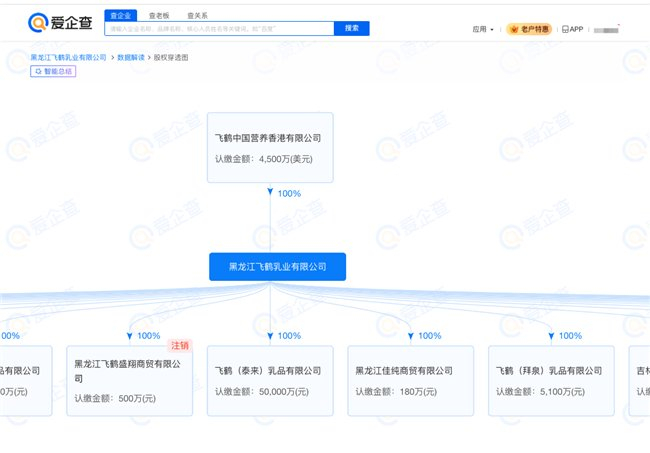Open the 飞鹤（拜泉）乳品有限公司 card
This screenshot has height=453, width=650.
click(551, 381)
